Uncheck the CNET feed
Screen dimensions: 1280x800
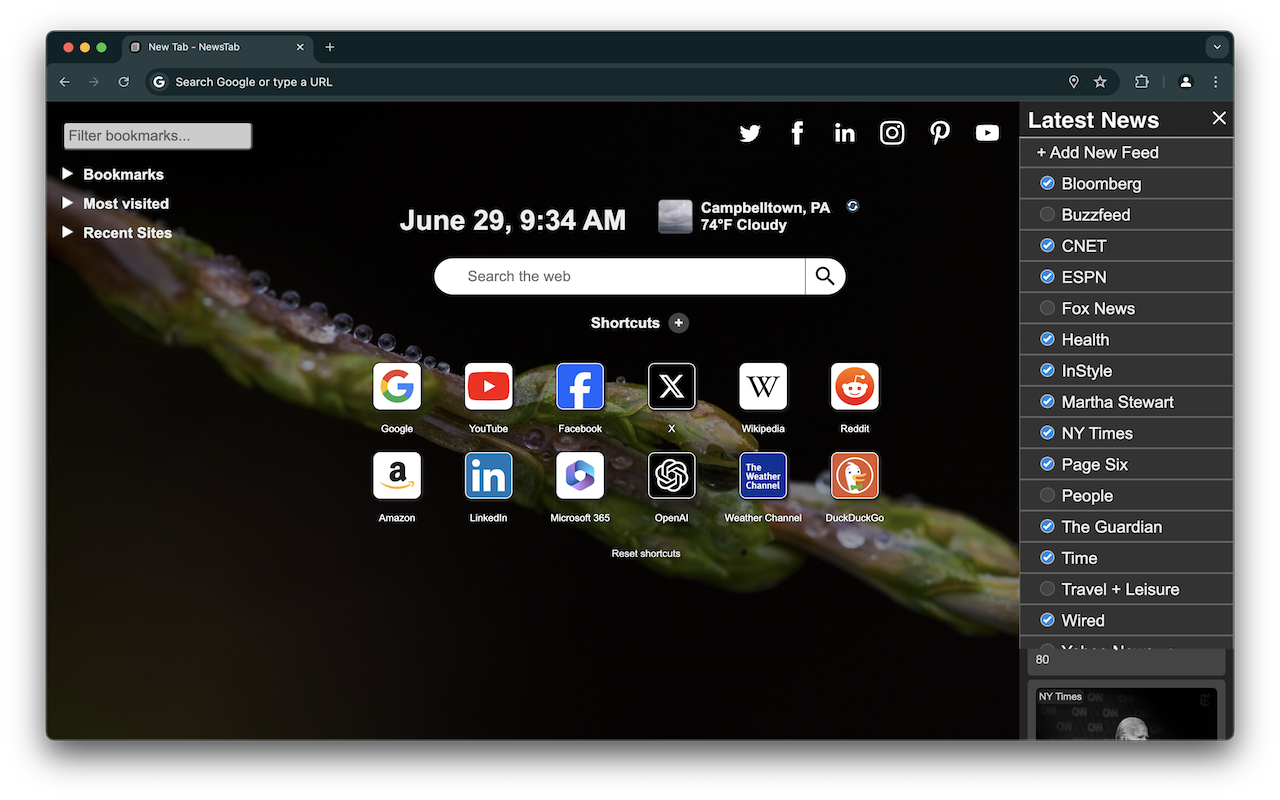click(1047, 245)
